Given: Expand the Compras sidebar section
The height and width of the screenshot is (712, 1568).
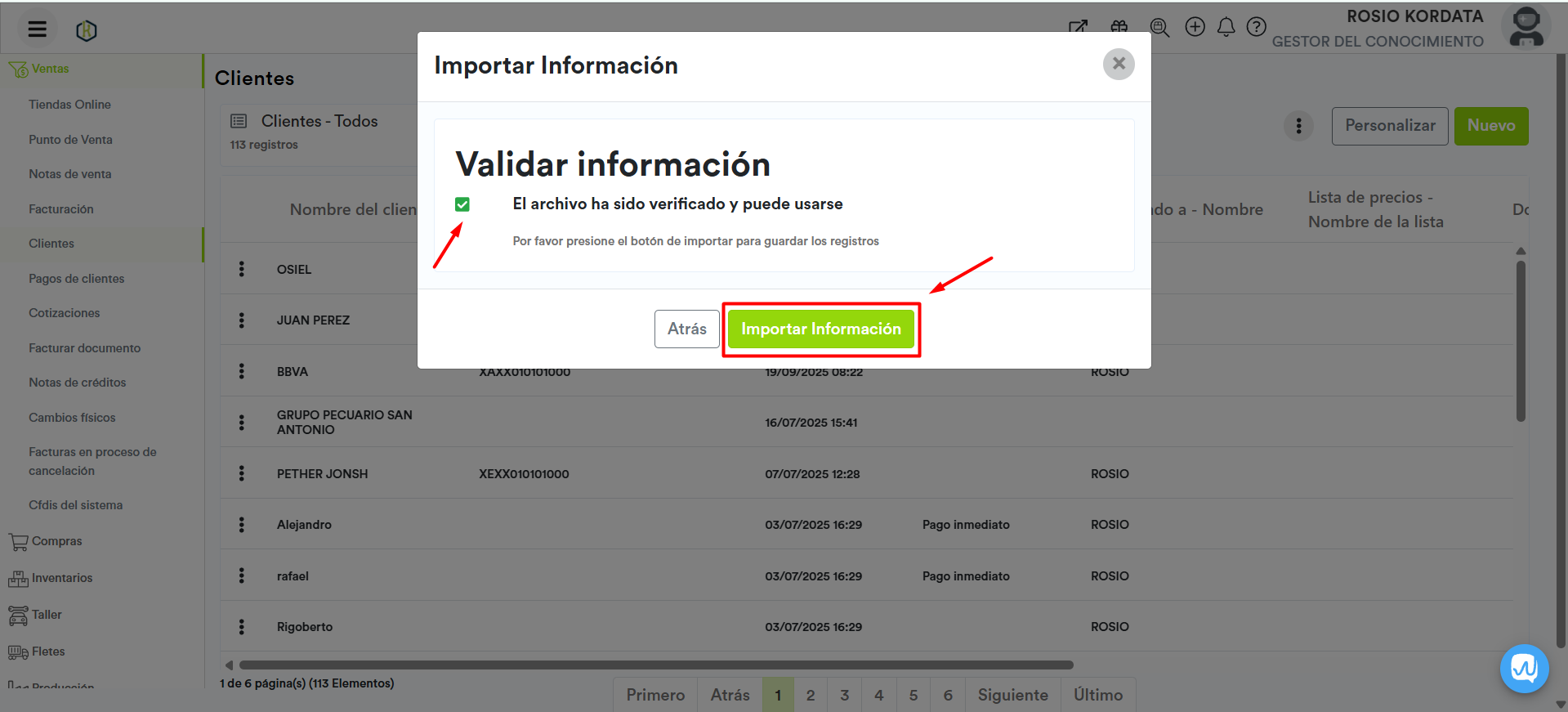Looking at the screenshot, I should pos(56,541).
